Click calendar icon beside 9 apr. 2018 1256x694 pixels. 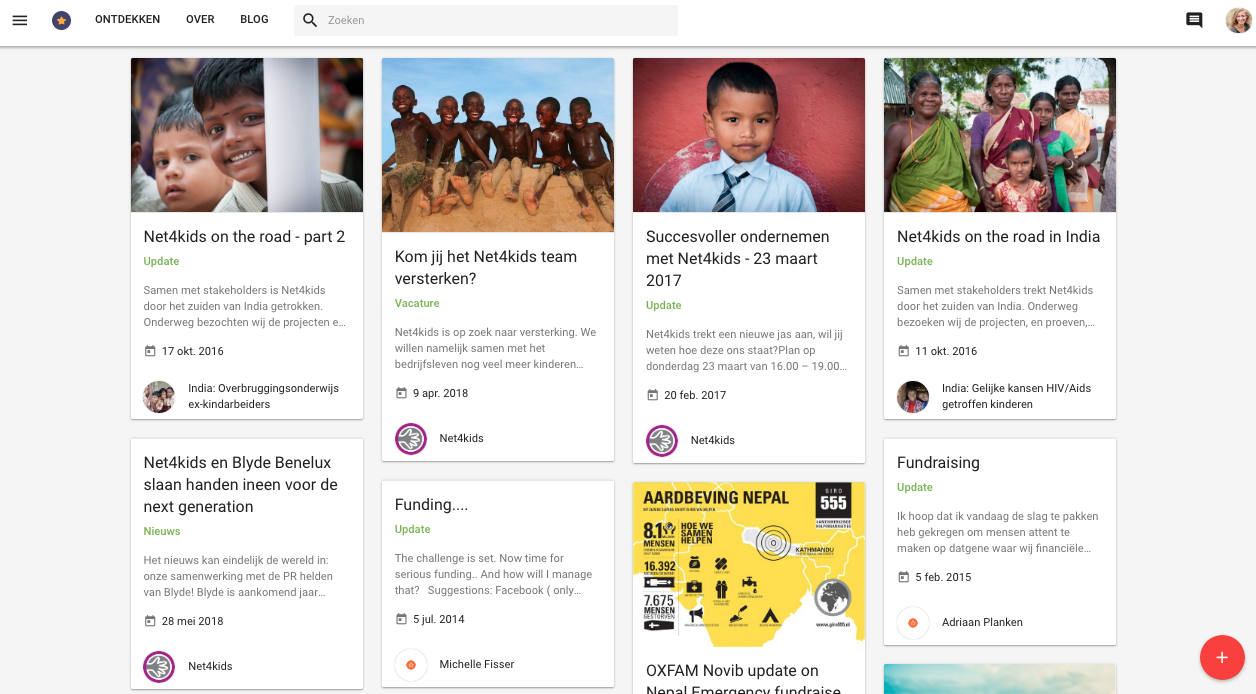click(401, 393)
